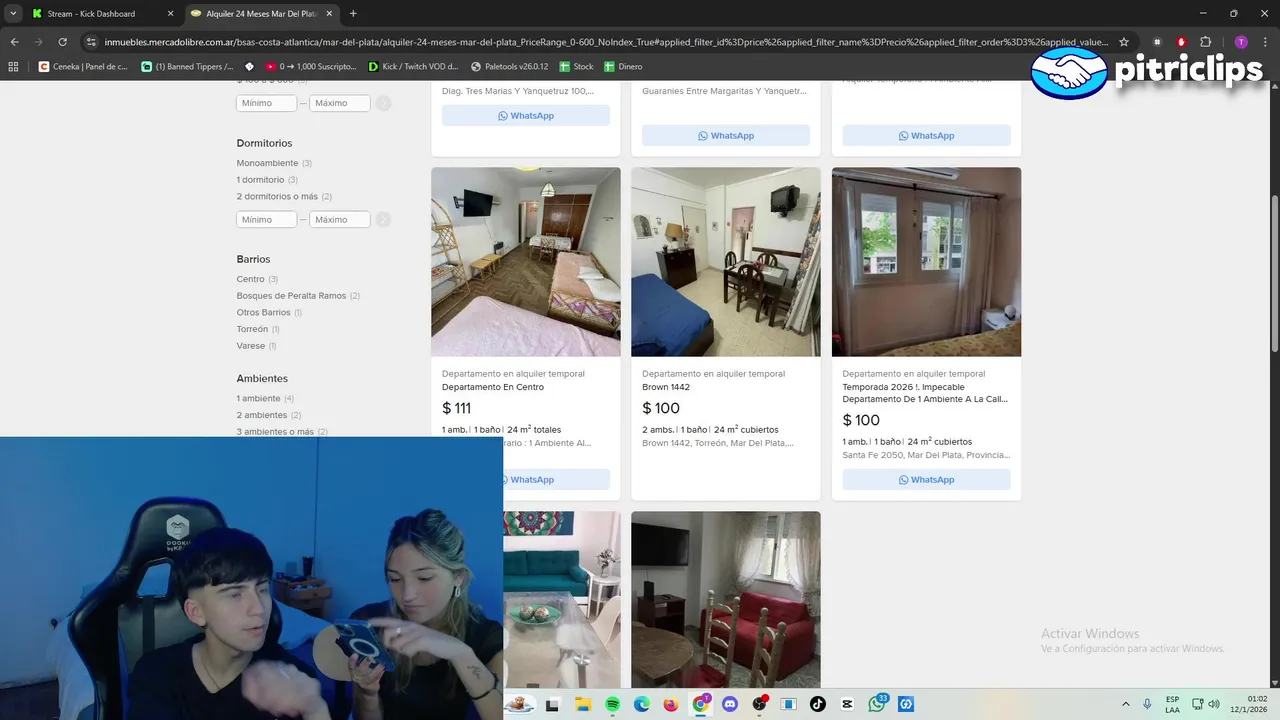
Task: Filter by Monoambiente under Dormitorios
Action: pos(267,163)
